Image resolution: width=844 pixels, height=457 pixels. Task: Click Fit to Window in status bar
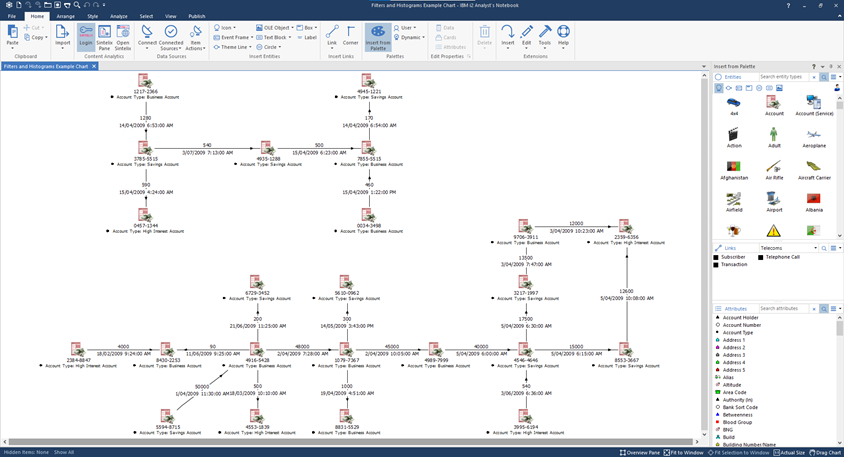click(x=683, y=452)
